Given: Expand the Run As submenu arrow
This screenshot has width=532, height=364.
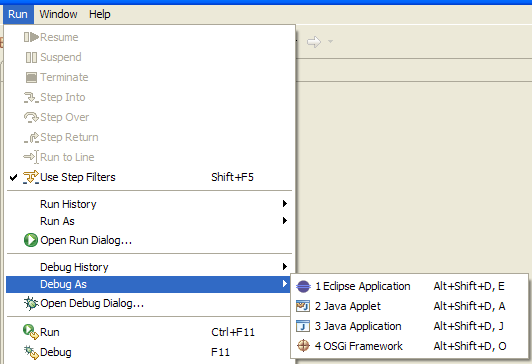Looking at the screenshot, I should pos(285,221).
